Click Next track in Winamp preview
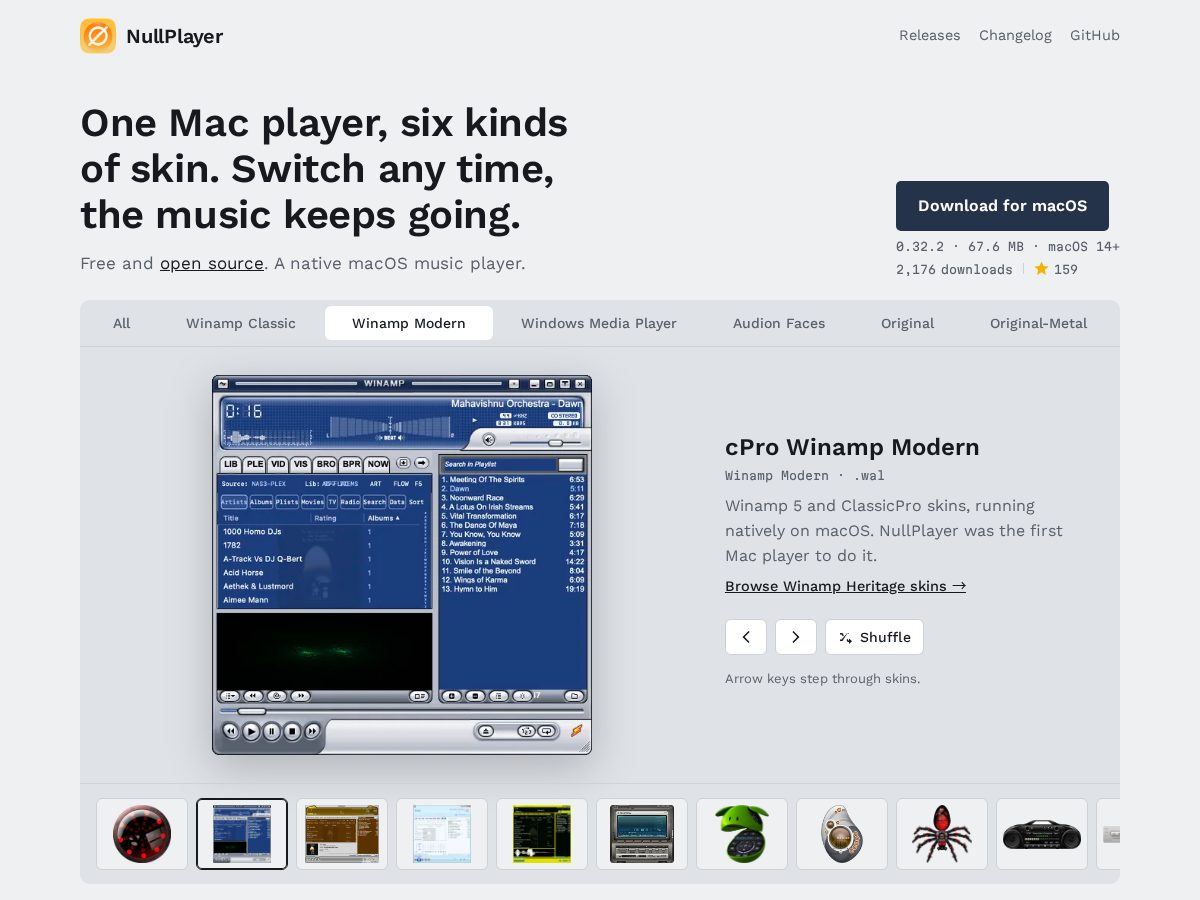 tap(312, 732)
